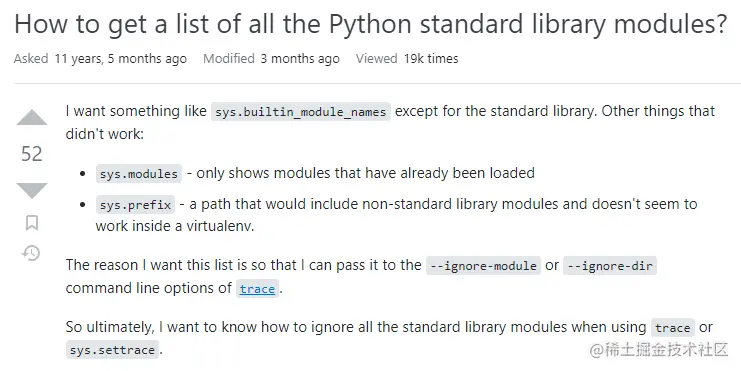Open the trace documentation link

(x=257, y=289)
